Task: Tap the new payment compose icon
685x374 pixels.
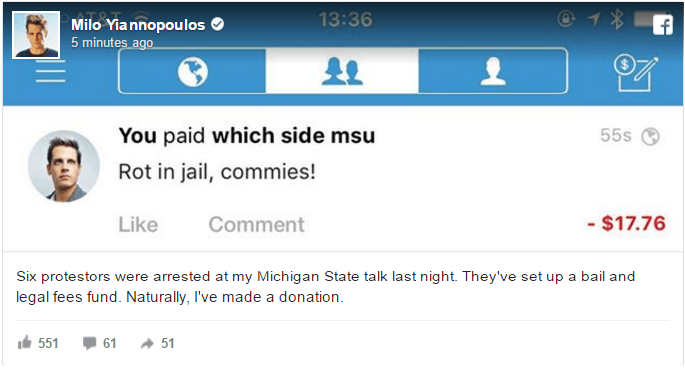Action: tap(636, 73)
